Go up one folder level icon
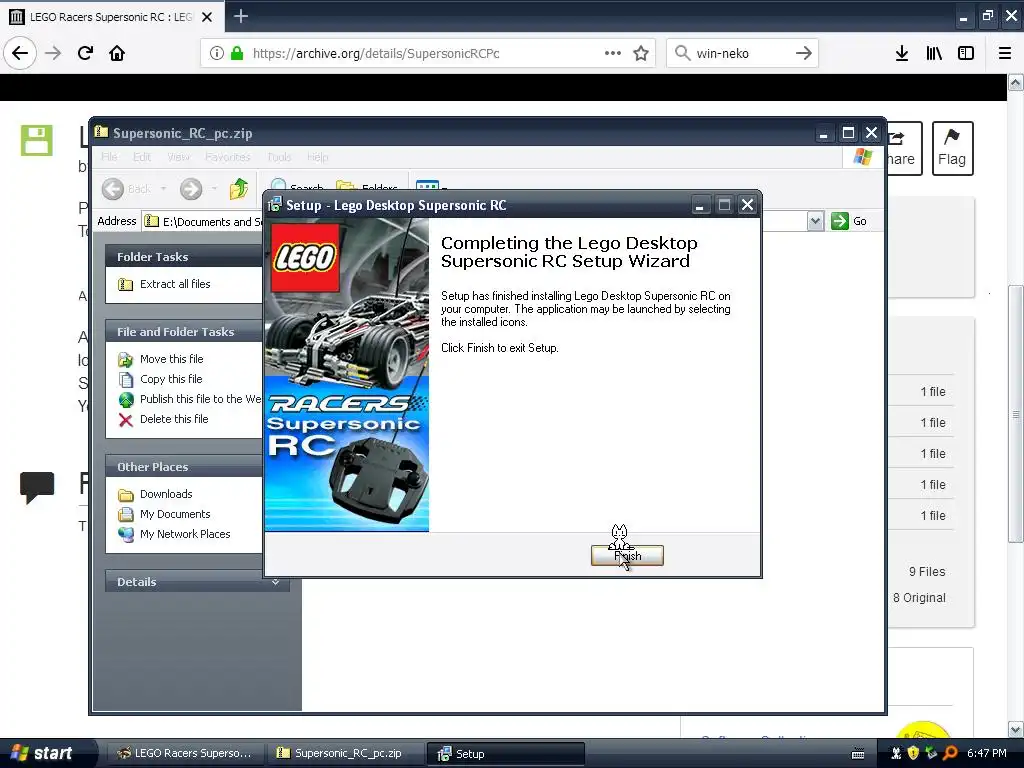 pyautogui.click(x=239, y=189)
